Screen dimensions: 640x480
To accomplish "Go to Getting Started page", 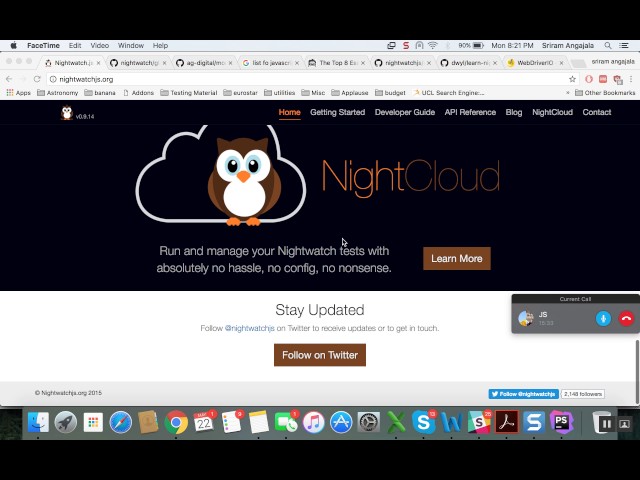I will click(x=338, y=112).
